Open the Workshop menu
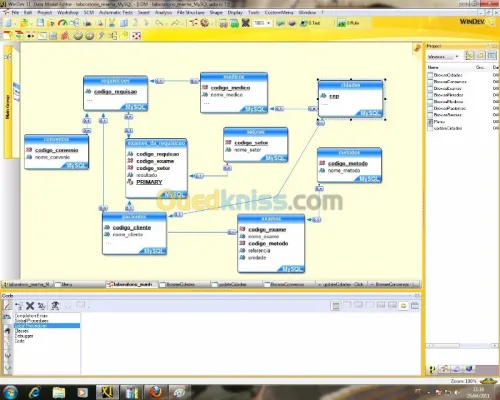 [x=68, y=12]
